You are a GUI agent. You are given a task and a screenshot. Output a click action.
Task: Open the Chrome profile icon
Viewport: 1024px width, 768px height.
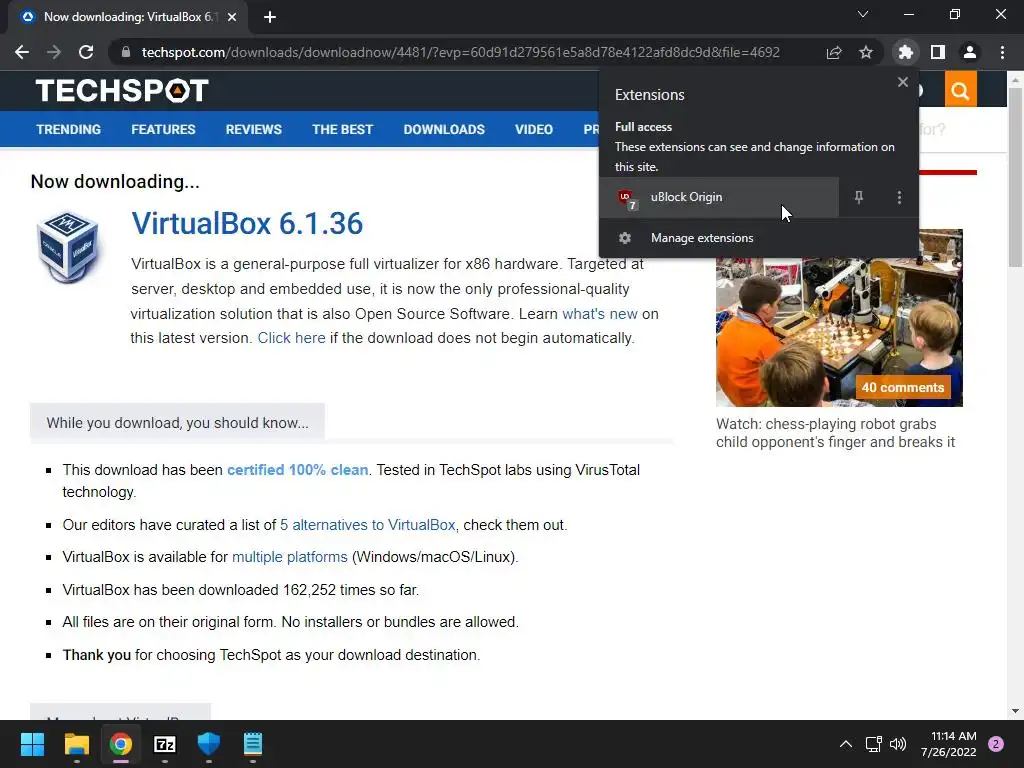(970, 52)
